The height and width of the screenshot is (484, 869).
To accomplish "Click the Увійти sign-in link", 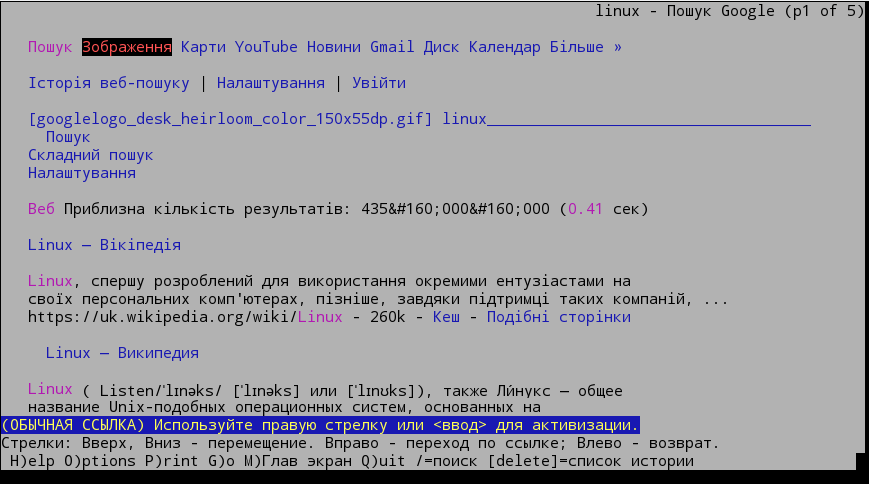I will [x=379, y=83].
